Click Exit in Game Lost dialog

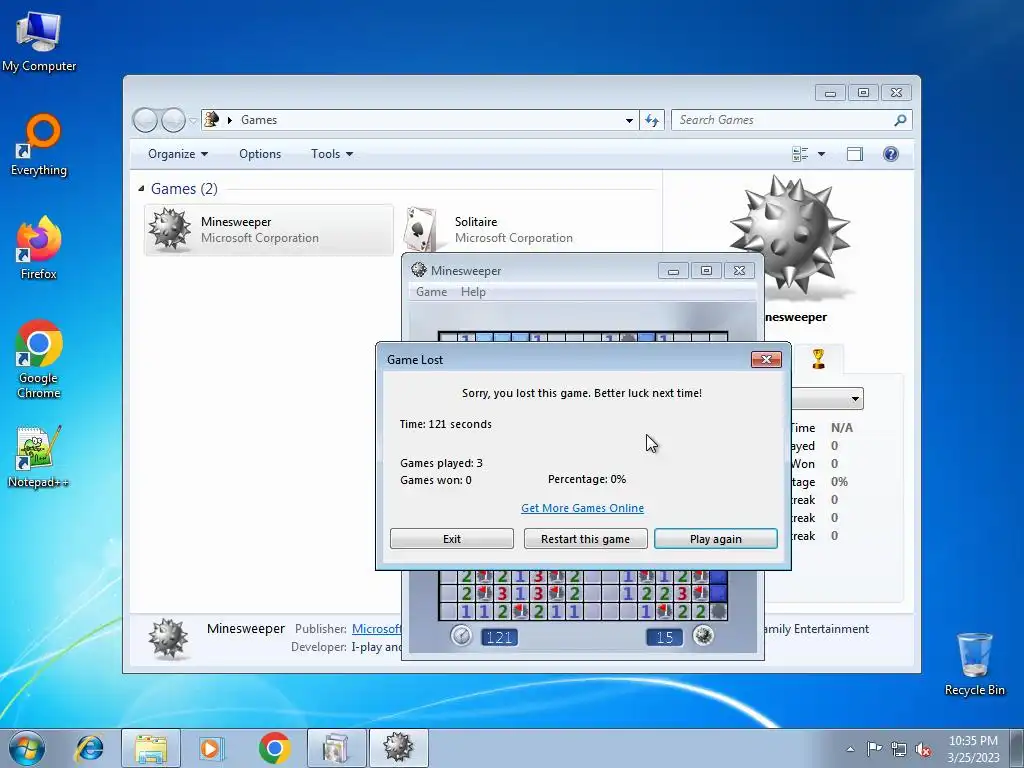coord(452,539)
